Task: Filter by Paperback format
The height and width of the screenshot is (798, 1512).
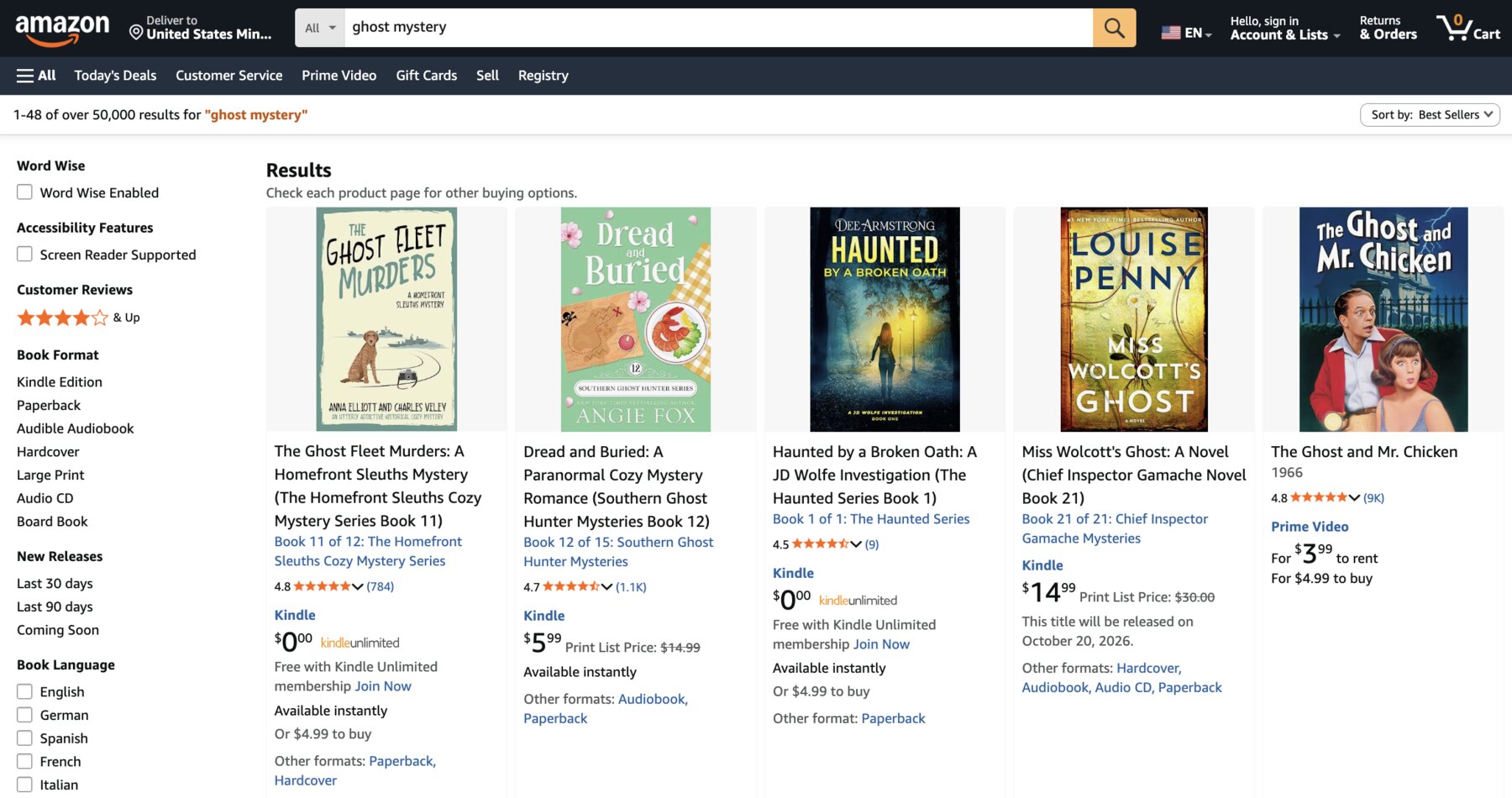Action: point(49,405)
